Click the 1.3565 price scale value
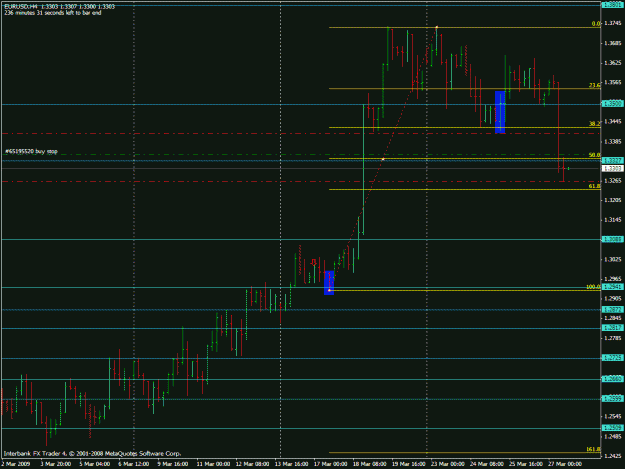Screen dimensions: 625x469 click(613, 82)
